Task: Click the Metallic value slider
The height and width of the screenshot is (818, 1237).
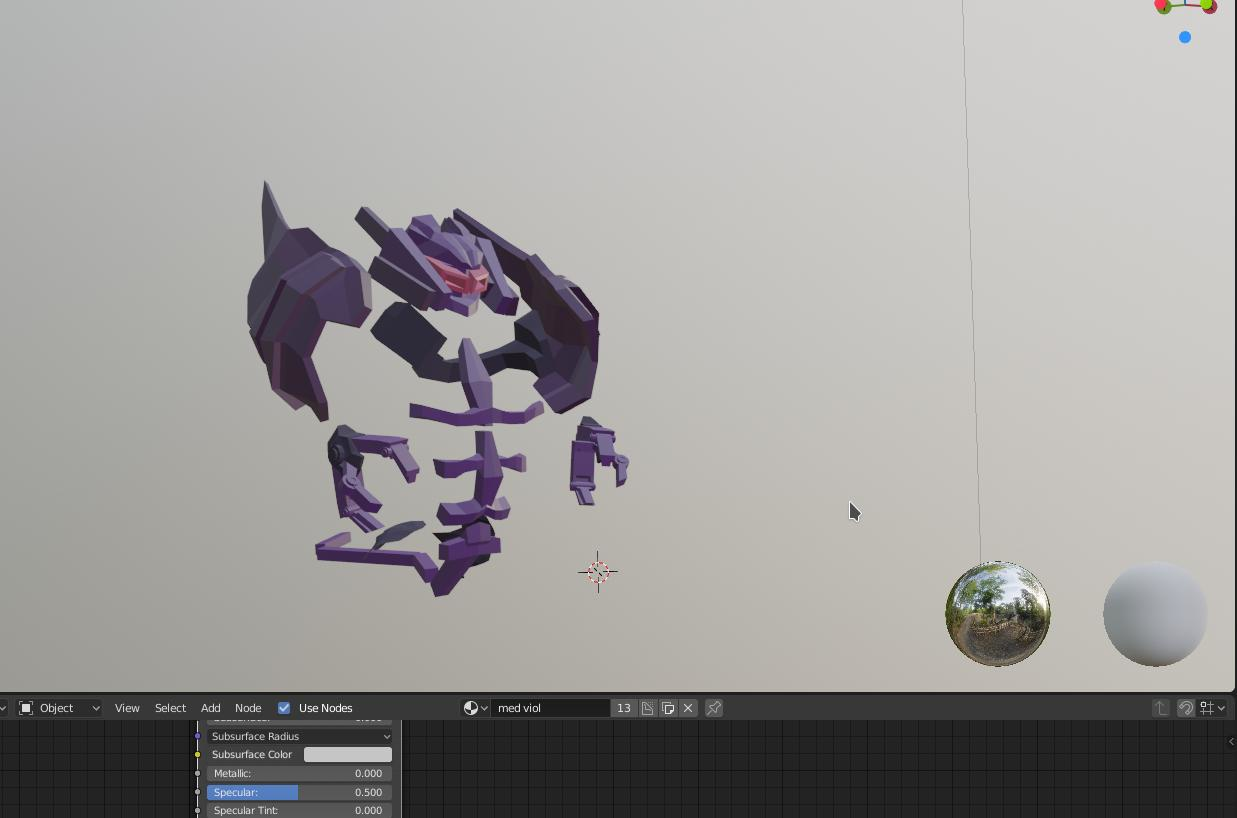Action: pos(300,773)
